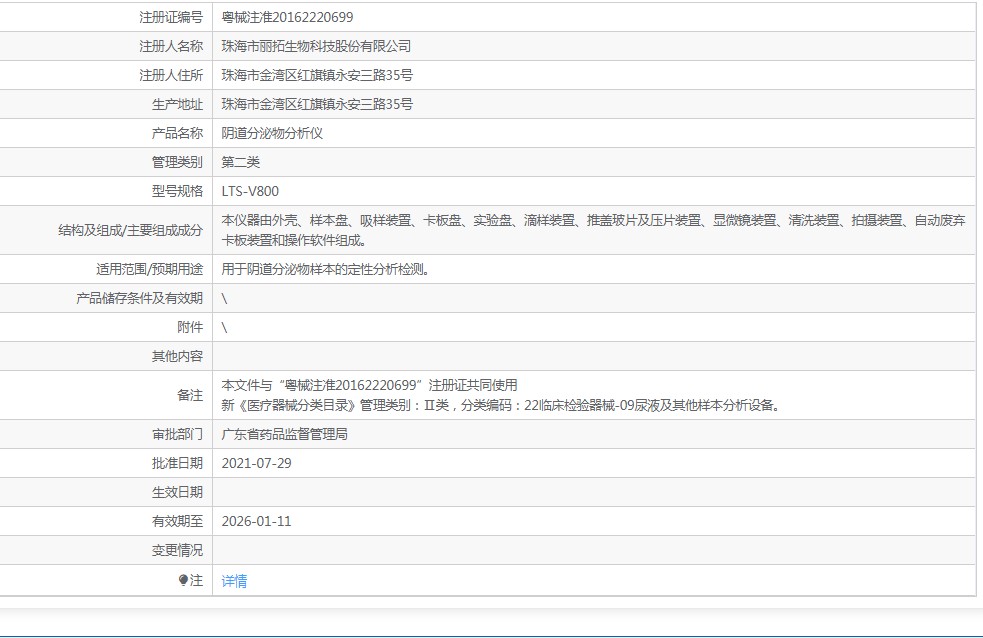The image size is (983, 638).
Task: Open the 详情 link
Action: pyautogui.click(x=234, y=581)
